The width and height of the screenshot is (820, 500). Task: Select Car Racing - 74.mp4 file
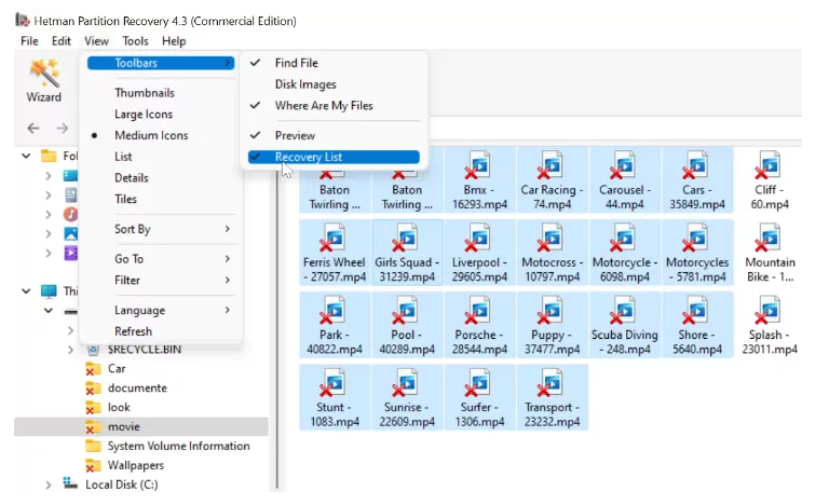(552, 180)
